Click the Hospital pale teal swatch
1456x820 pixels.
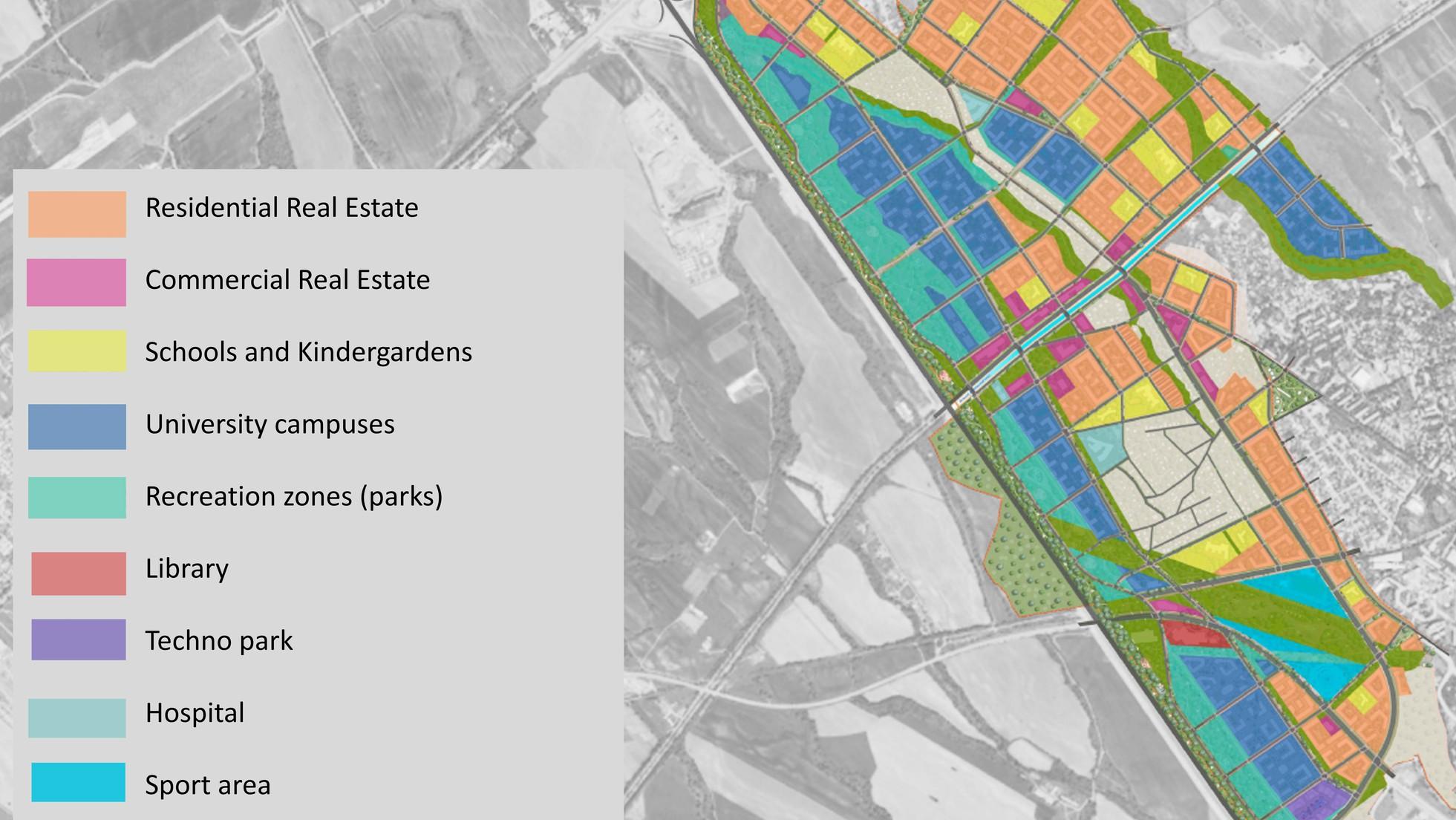[x=77, y=717]
